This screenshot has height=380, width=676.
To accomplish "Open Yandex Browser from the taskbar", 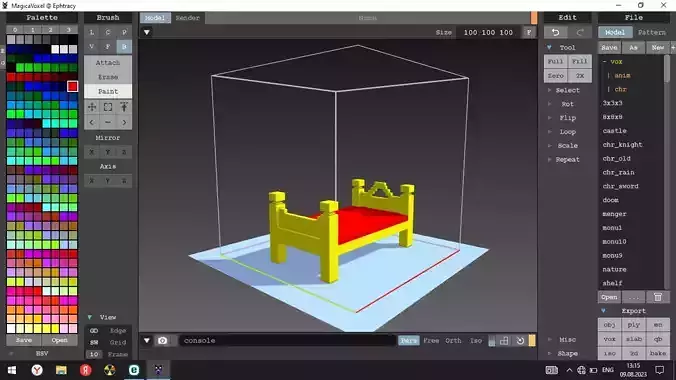I will coord(37,370).
